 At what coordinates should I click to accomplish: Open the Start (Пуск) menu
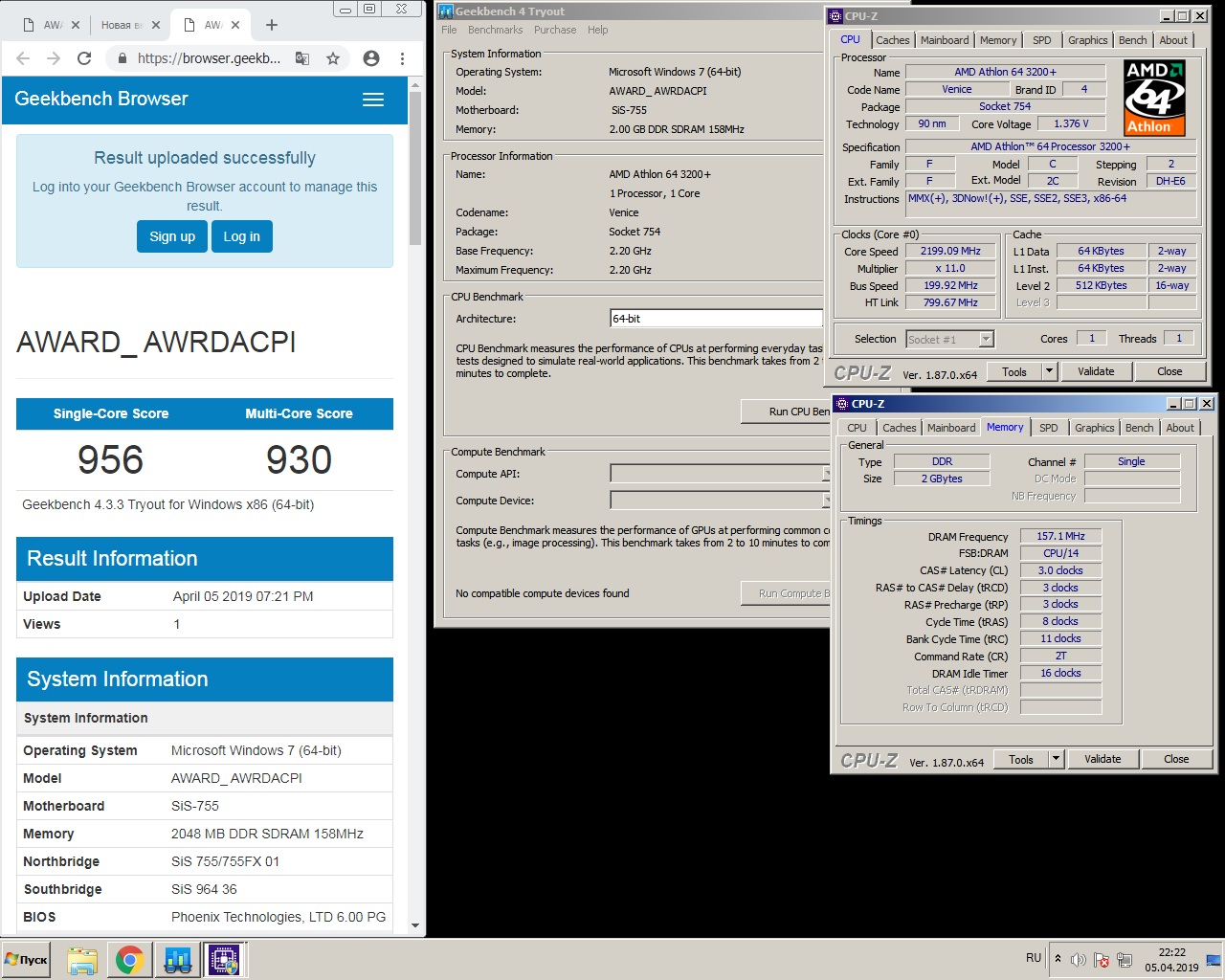pyautogui.click(x=28, y=960)
